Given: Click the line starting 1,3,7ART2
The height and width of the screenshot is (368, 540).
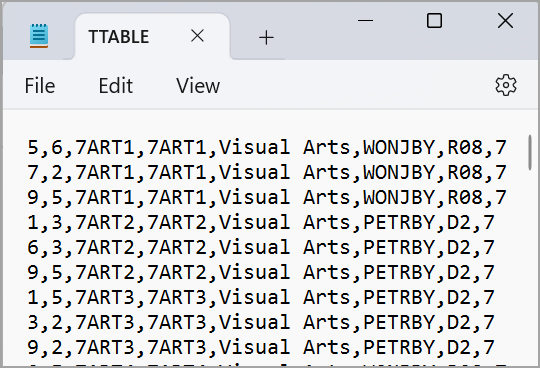Looking at the screenshot, I should tap(261, 222).
